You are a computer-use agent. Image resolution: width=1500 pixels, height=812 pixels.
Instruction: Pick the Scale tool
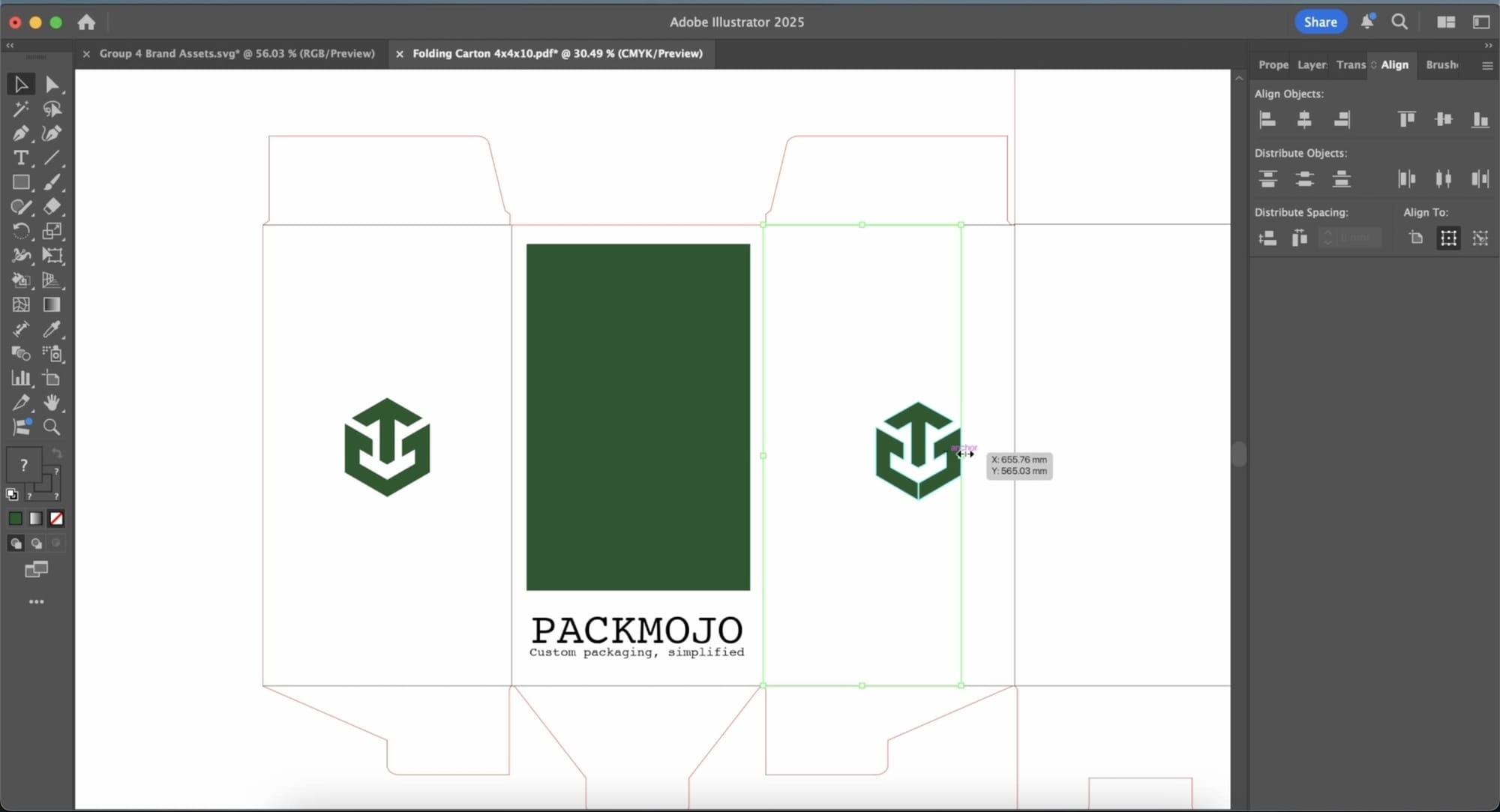[x=52, y=231]
